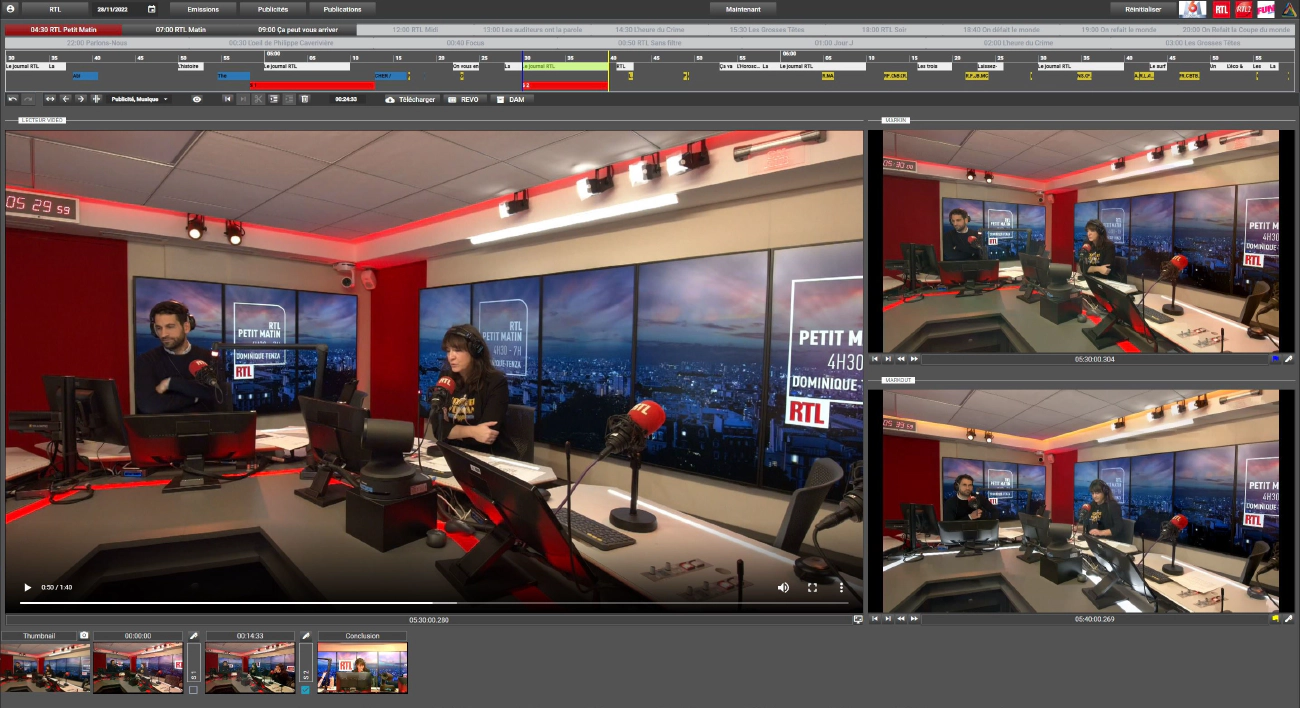Click the edit icon beside 00:00:00
The width and height of the screenshot is (1300, 708).
tap(193, 635)
